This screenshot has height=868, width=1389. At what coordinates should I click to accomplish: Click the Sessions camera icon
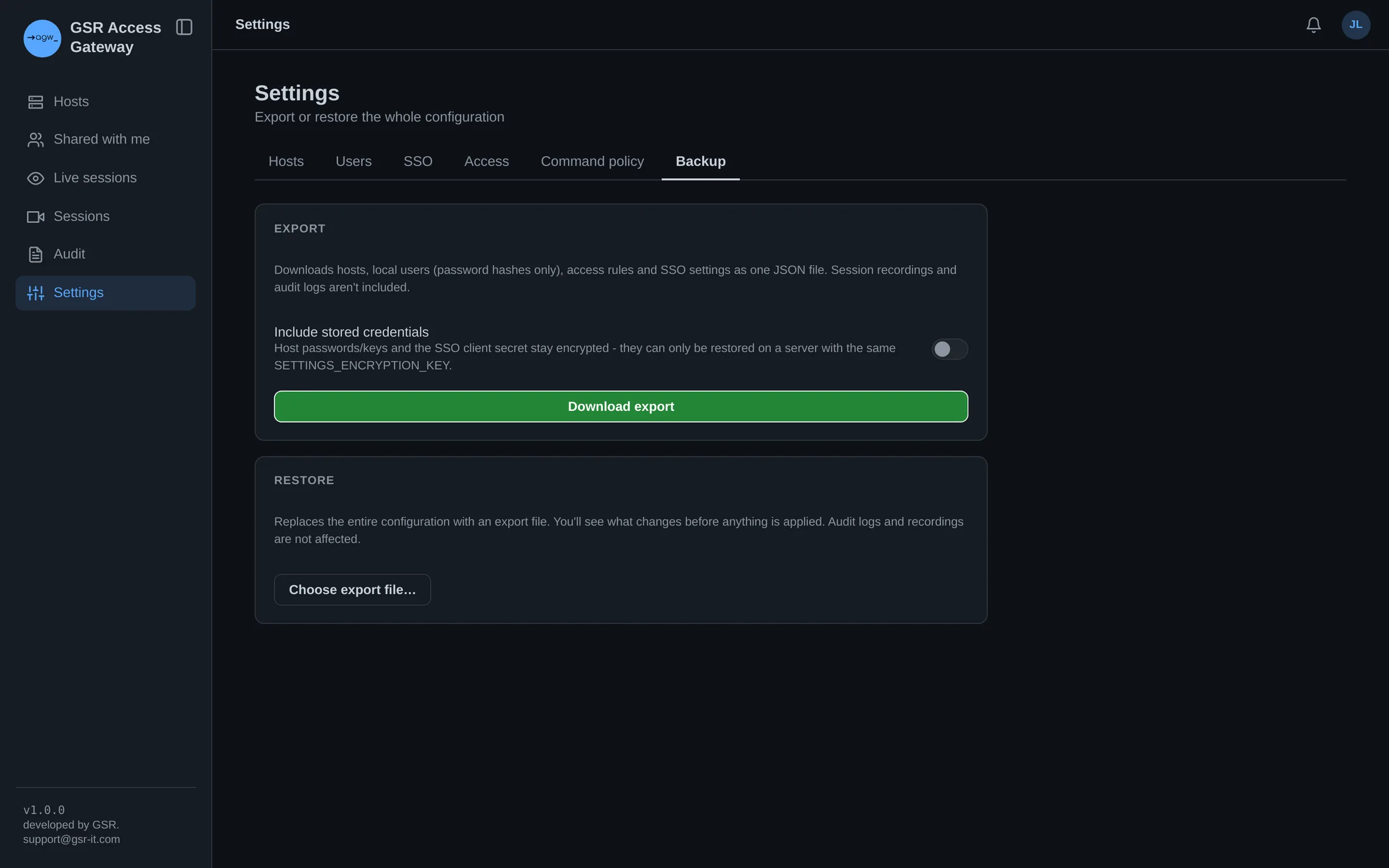tap(36, 216)
